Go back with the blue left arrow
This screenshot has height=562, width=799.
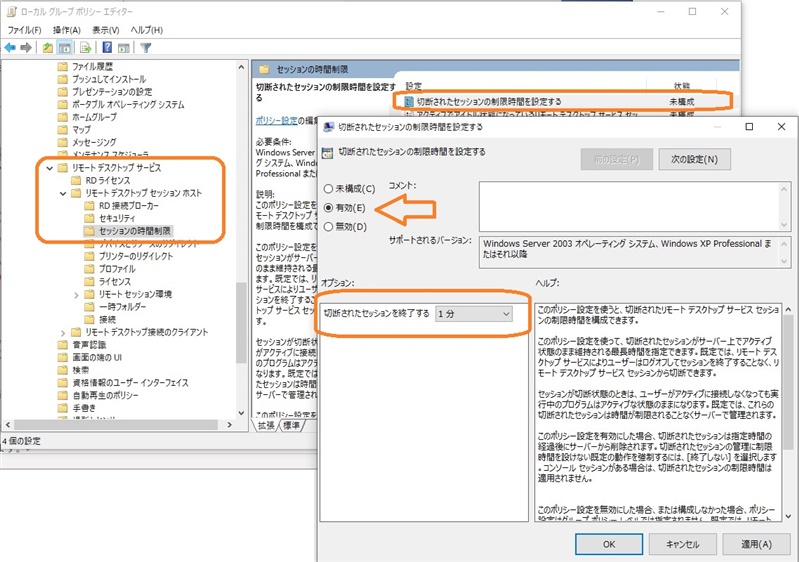[x=10, y=48]
